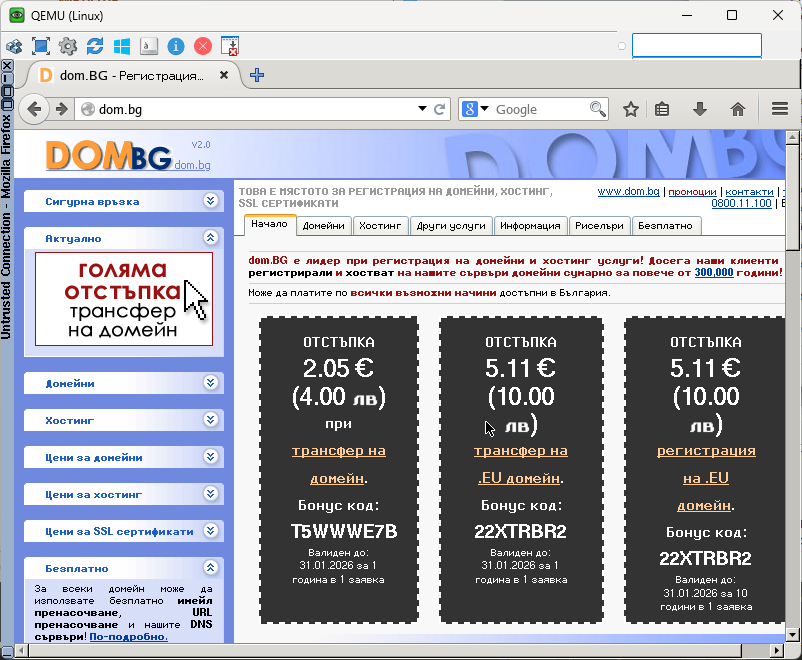Open a new tab with plus icon
The width and height of the screenshot is (802, 660).
[257, 75]
